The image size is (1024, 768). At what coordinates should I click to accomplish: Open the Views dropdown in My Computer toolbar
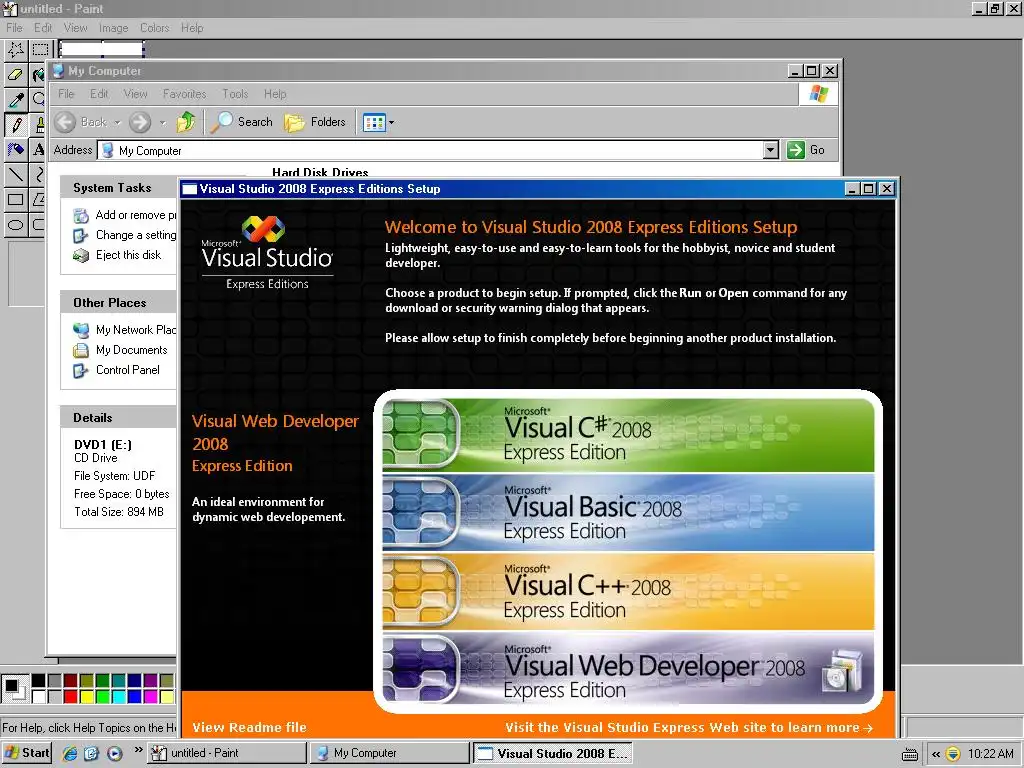click(391, 122)
